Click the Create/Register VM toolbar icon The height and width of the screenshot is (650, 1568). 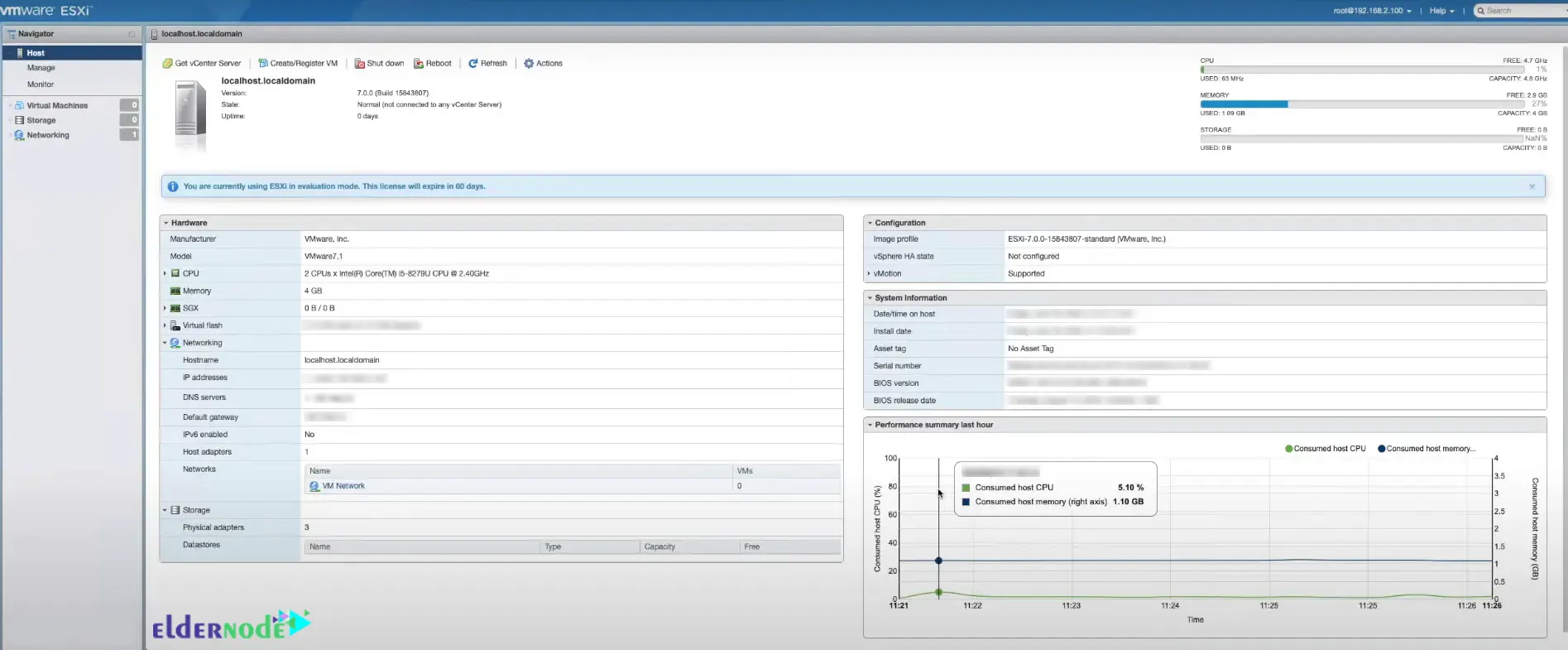[x=262, y=63]
